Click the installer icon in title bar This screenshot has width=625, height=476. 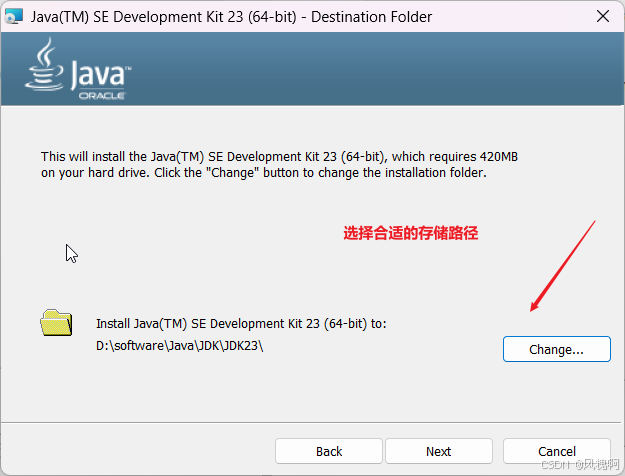click(x=14, y=17)
